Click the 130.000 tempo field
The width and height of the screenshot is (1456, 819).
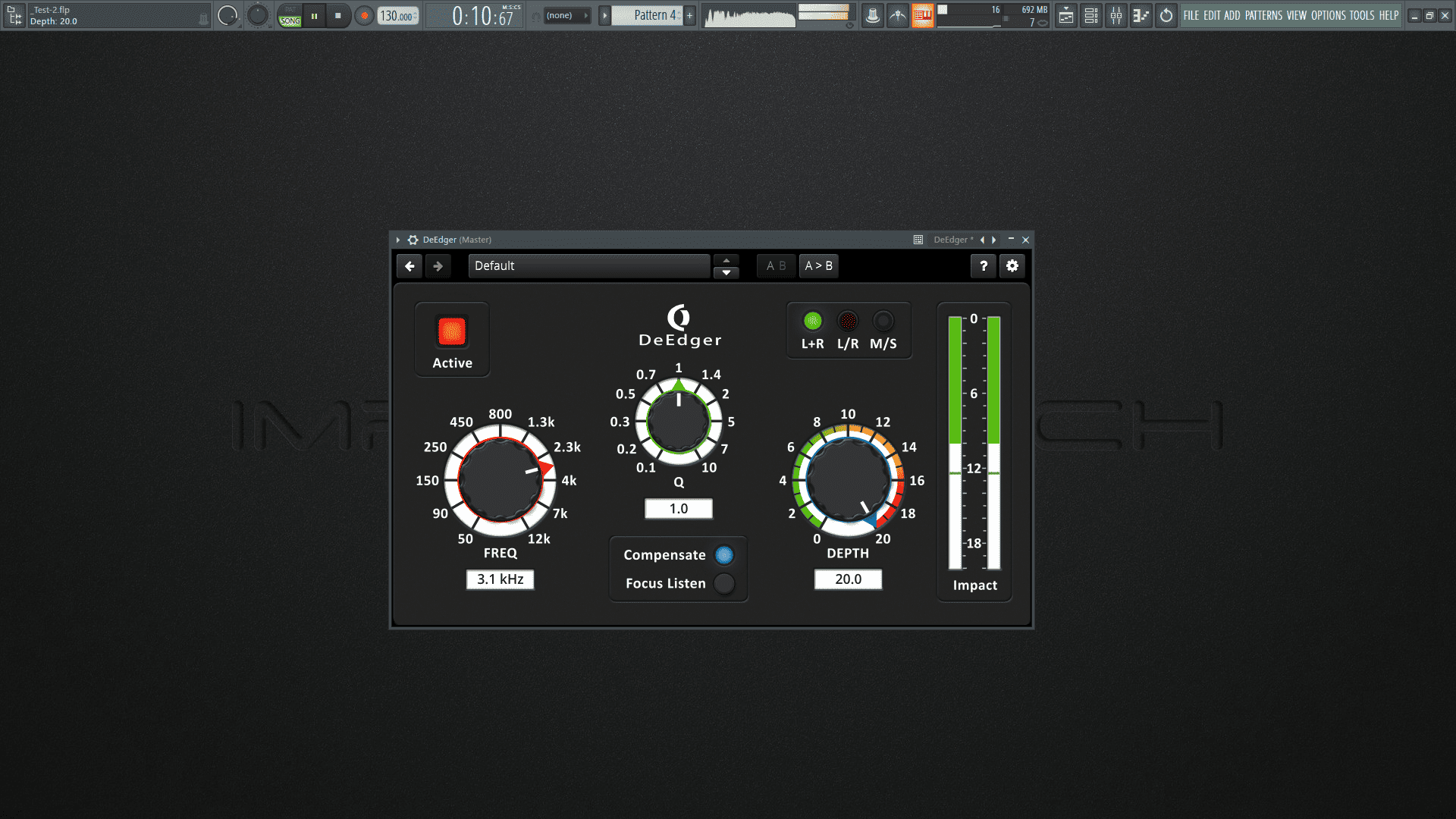click(399, 15)
